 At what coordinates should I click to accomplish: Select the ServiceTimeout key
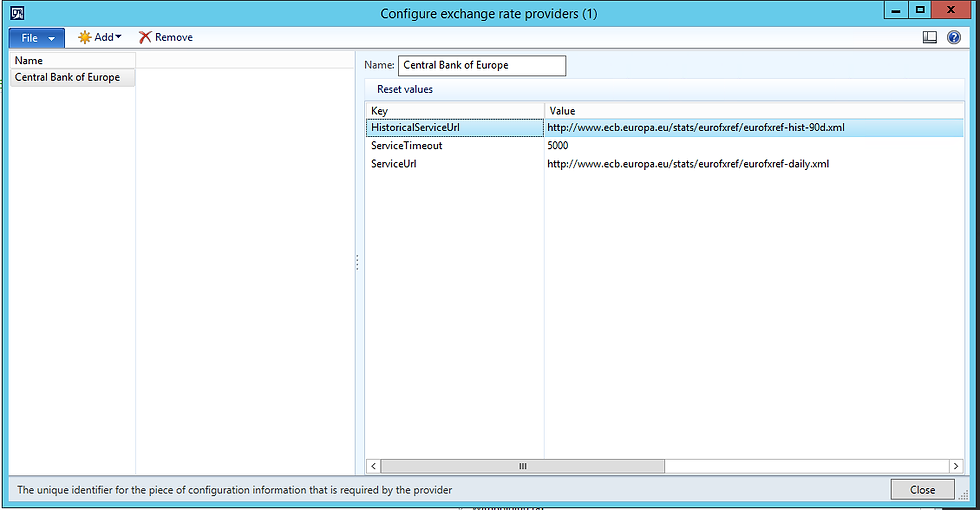[454, 146]
